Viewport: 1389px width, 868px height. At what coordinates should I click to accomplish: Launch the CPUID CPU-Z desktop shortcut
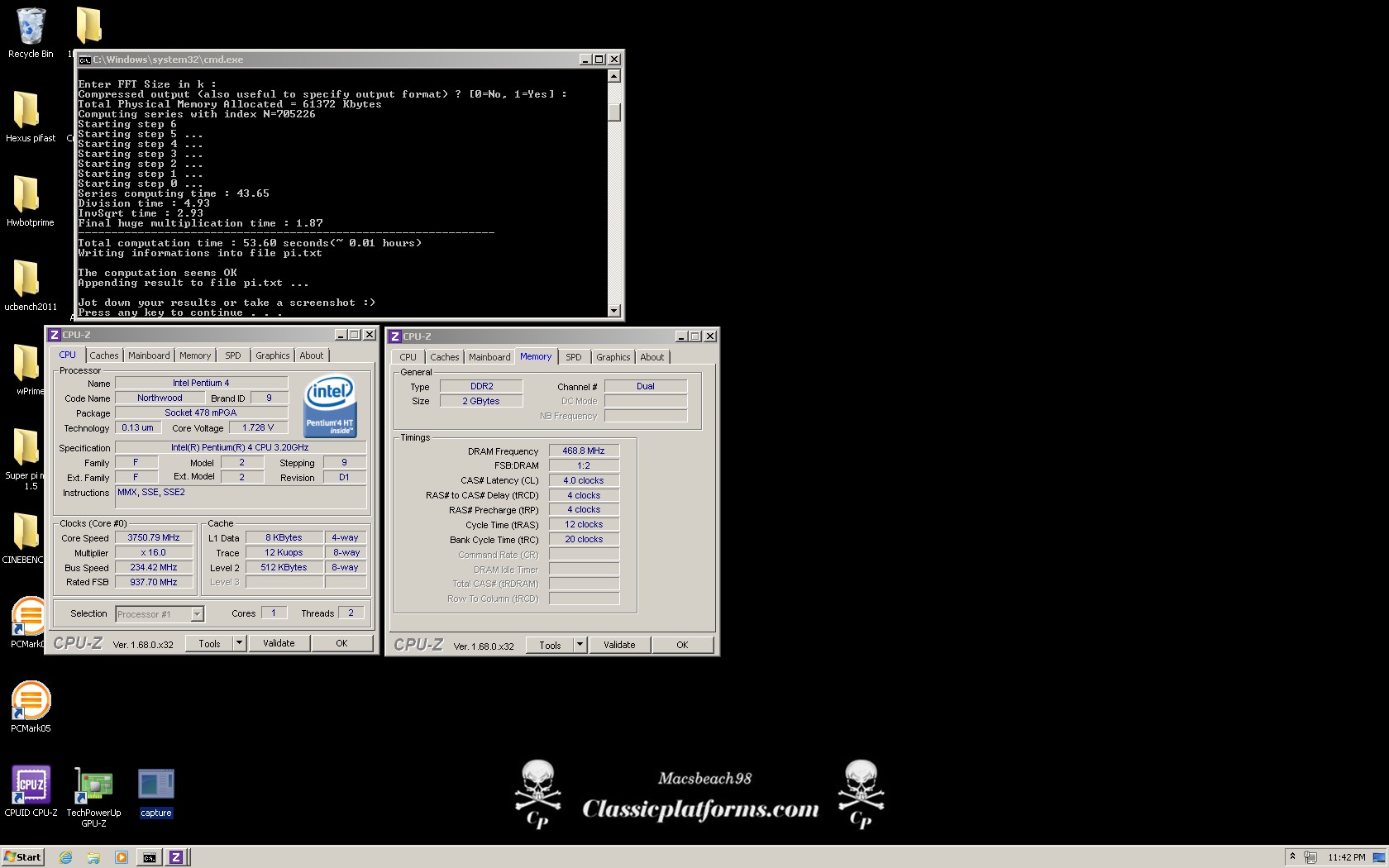coord(31,785)
